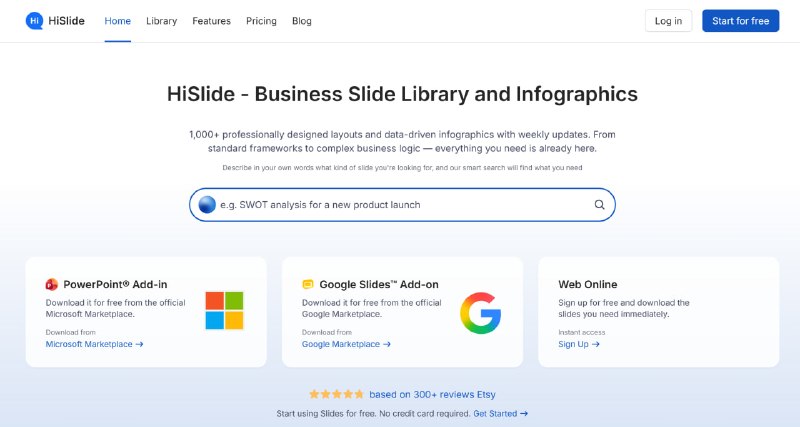Open the Library menu item
800x427 pixels.
pos(162,21)
